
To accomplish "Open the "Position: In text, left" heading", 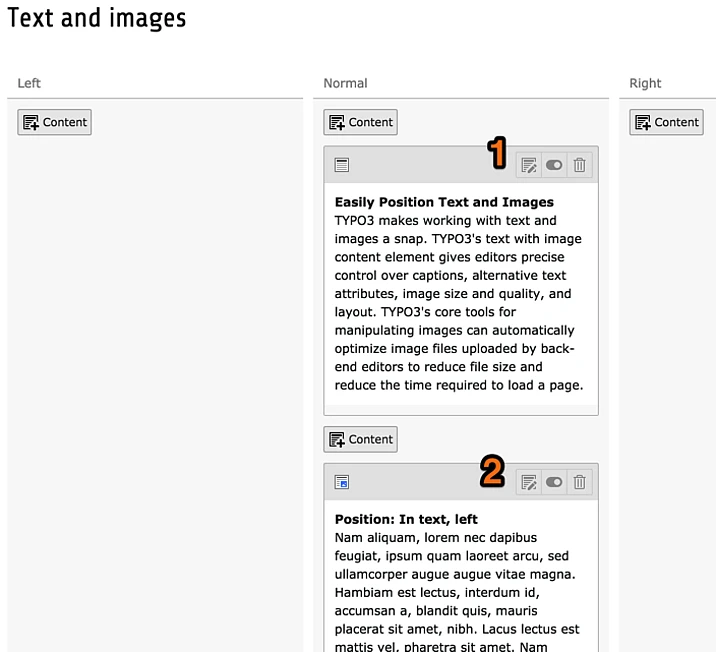I will [406, 519].
